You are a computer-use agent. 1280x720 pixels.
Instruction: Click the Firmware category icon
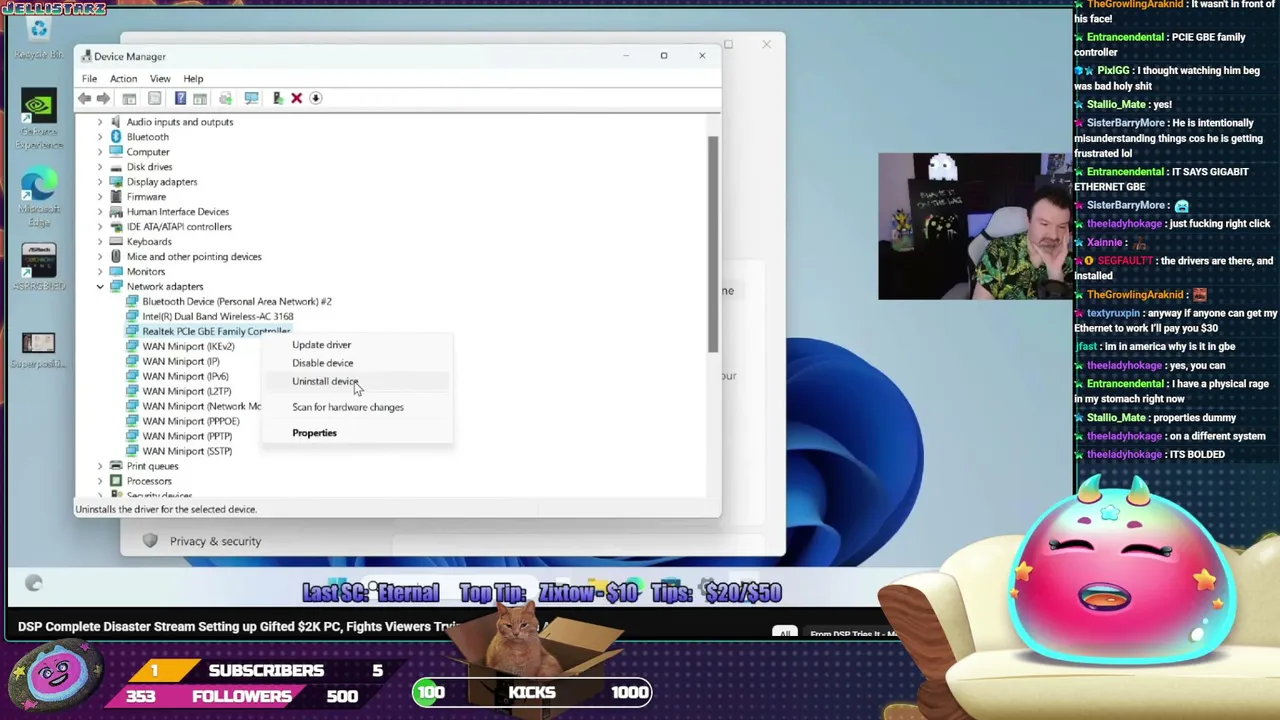[116, 197]
